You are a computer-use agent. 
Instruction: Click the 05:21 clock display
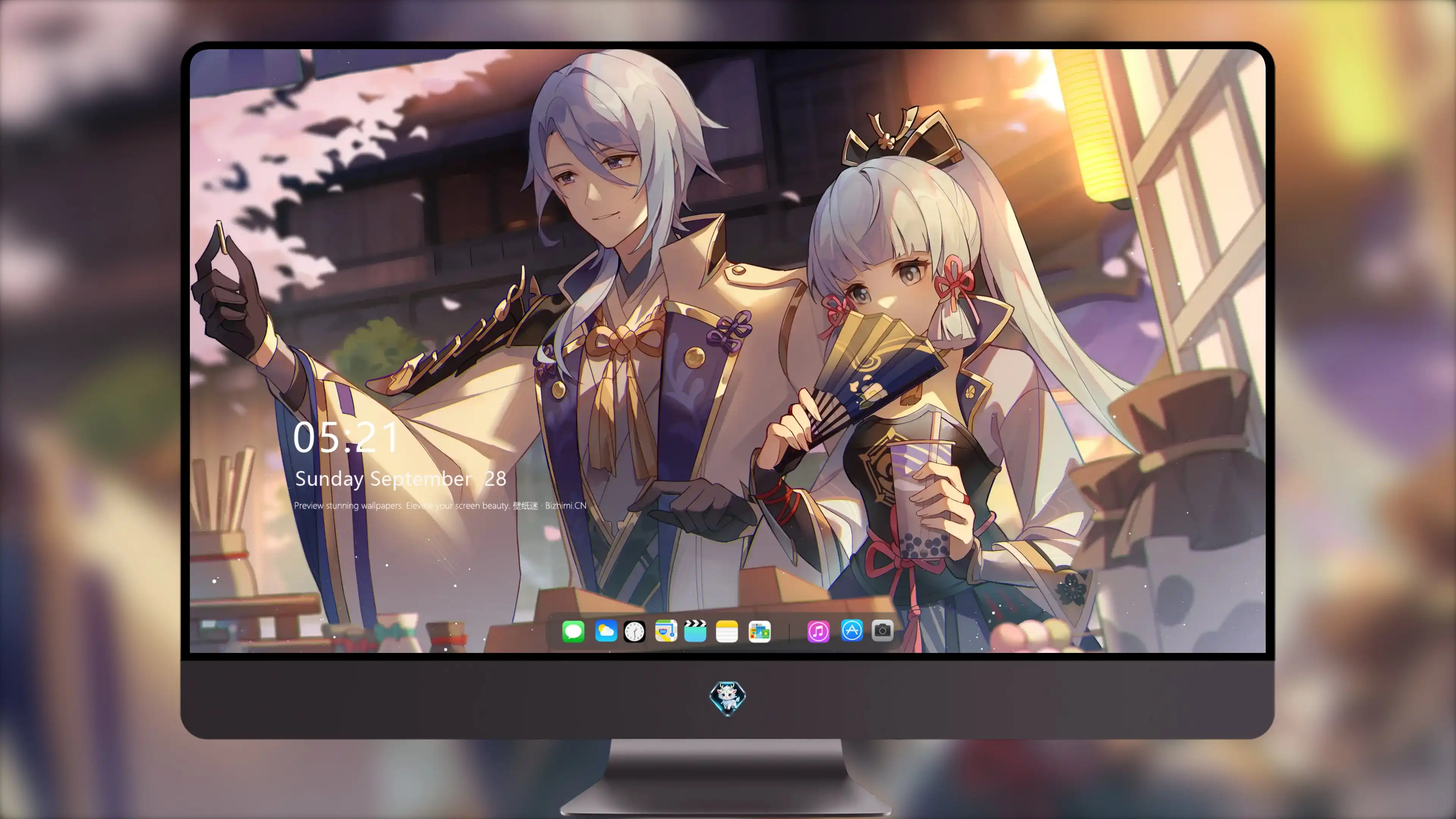(346, 438)
